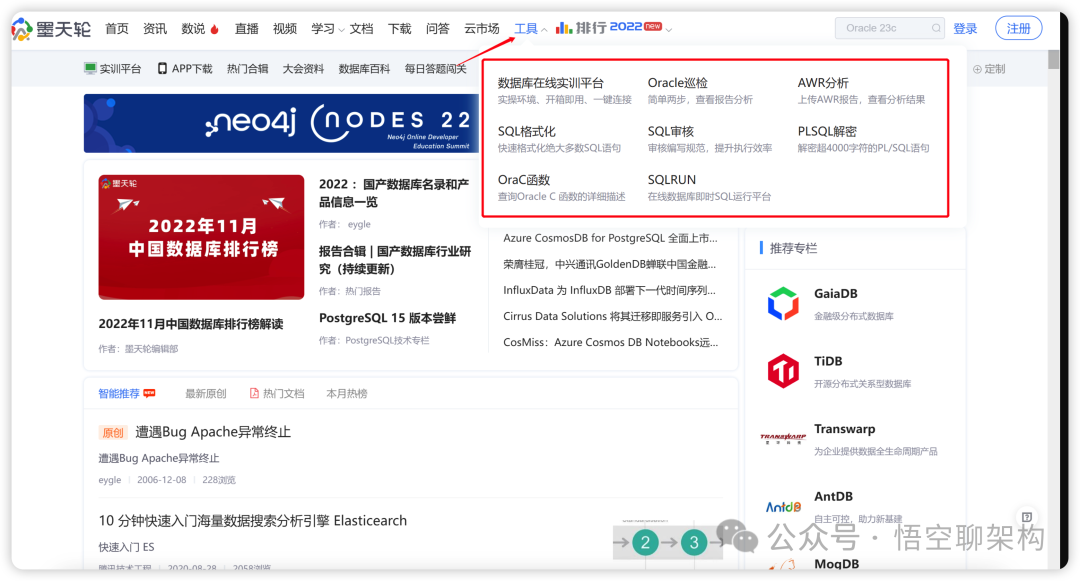Open the SQL格式化 tool

[527, 133]
